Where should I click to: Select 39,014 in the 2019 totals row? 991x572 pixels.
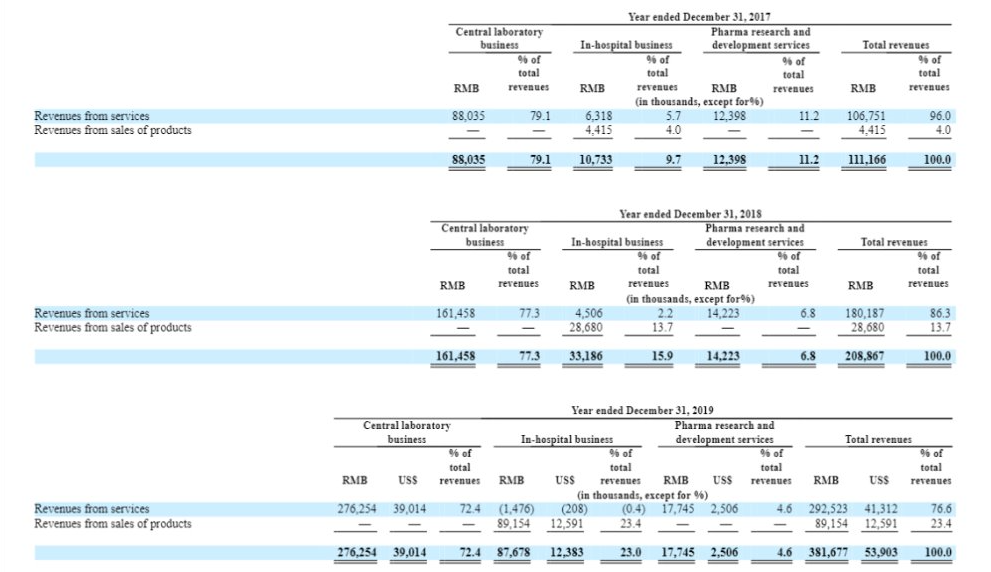(410, 552)
